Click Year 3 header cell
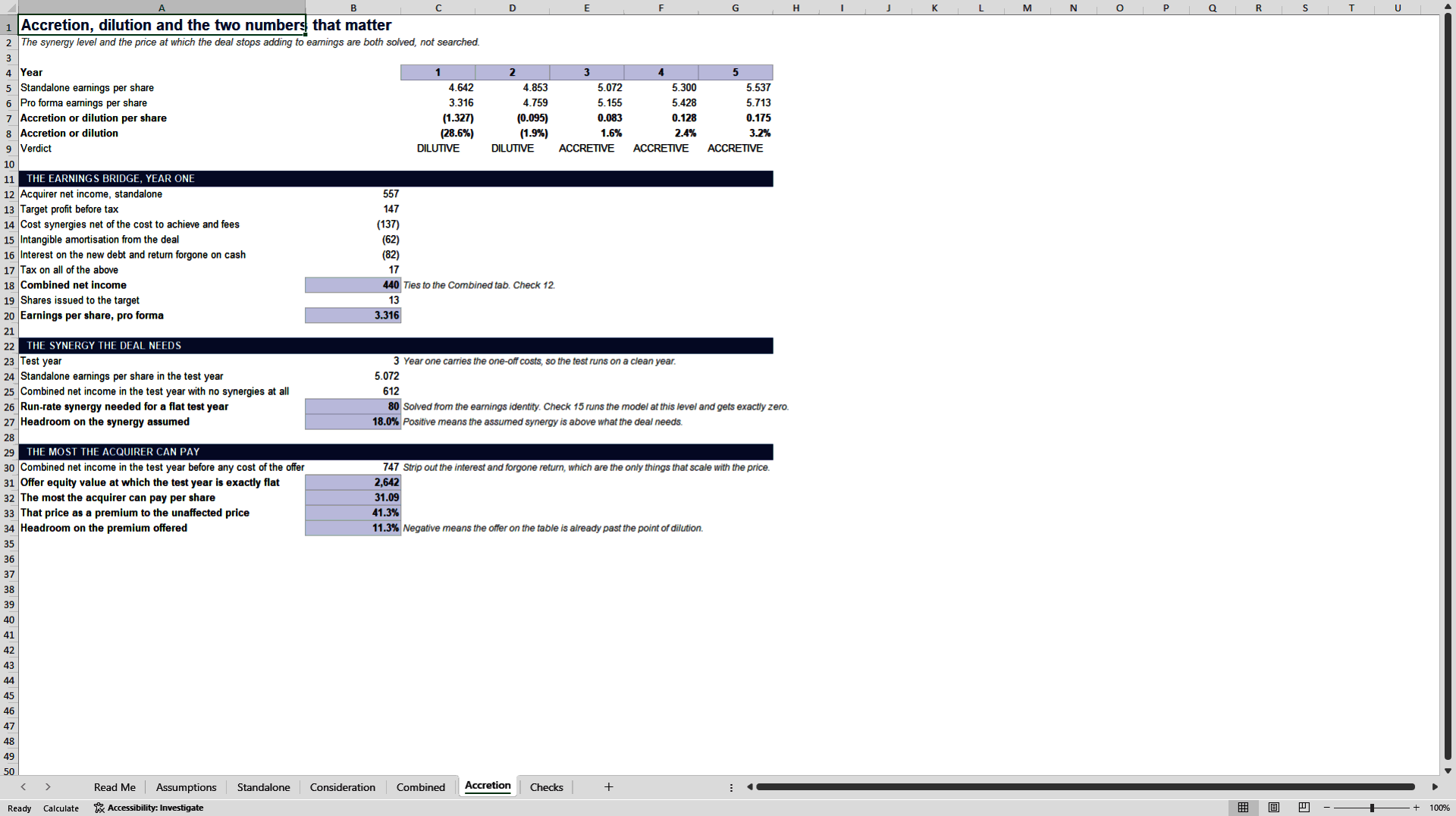This screenshot has width=1456, height=816. pyautogui.click(x=587, y=72)
